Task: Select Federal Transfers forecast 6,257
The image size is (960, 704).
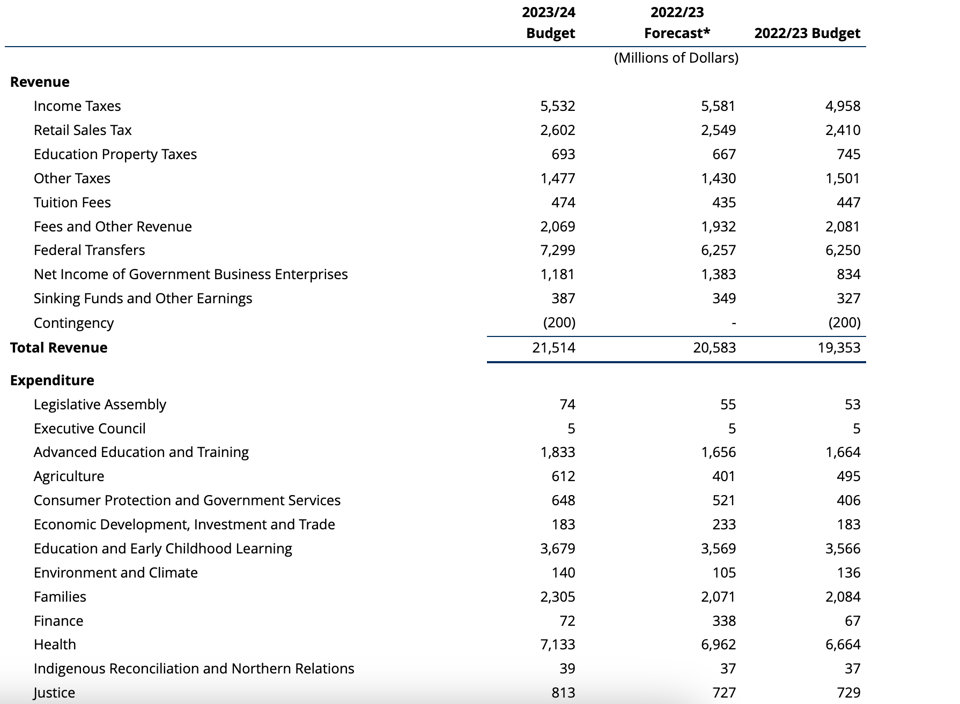Action: (718, 250)
